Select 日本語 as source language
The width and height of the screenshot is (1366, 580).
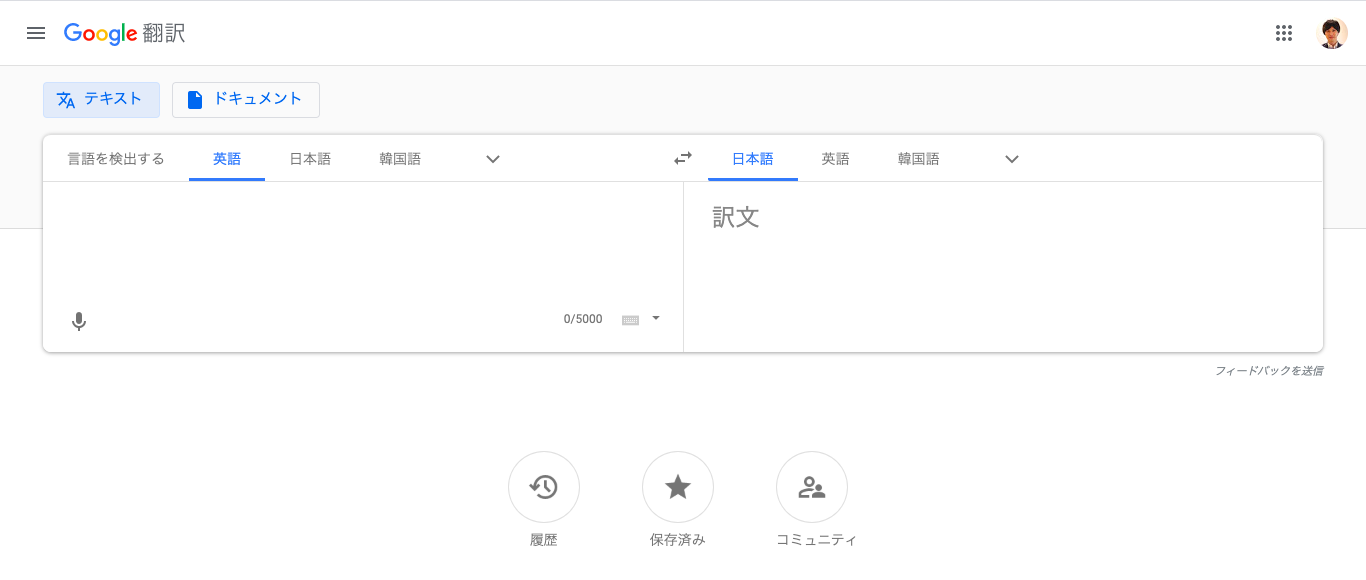tap(310, 159)
